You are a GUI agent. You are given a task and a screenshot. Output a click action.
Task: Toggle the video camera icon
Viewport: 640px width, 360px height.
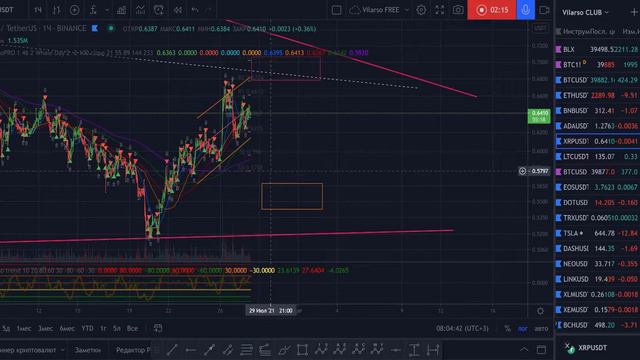544,10
